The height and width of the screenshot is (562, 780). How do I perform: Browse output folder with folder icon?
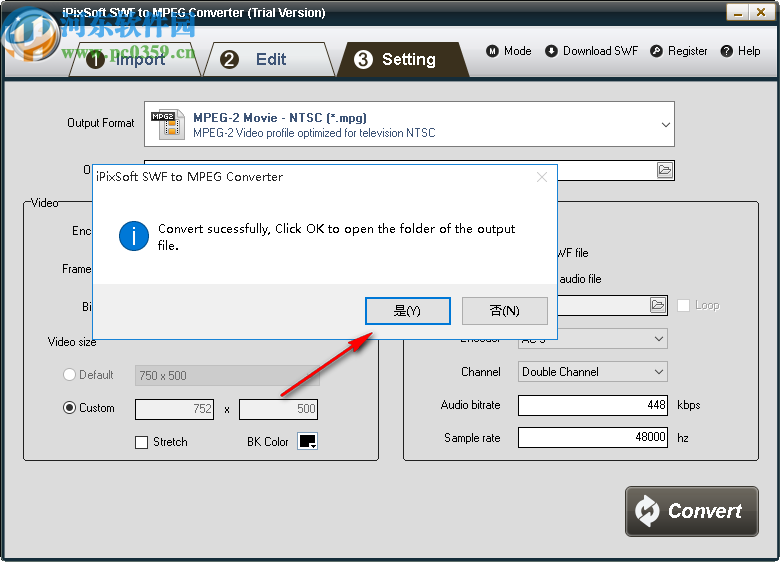[665, 170]
